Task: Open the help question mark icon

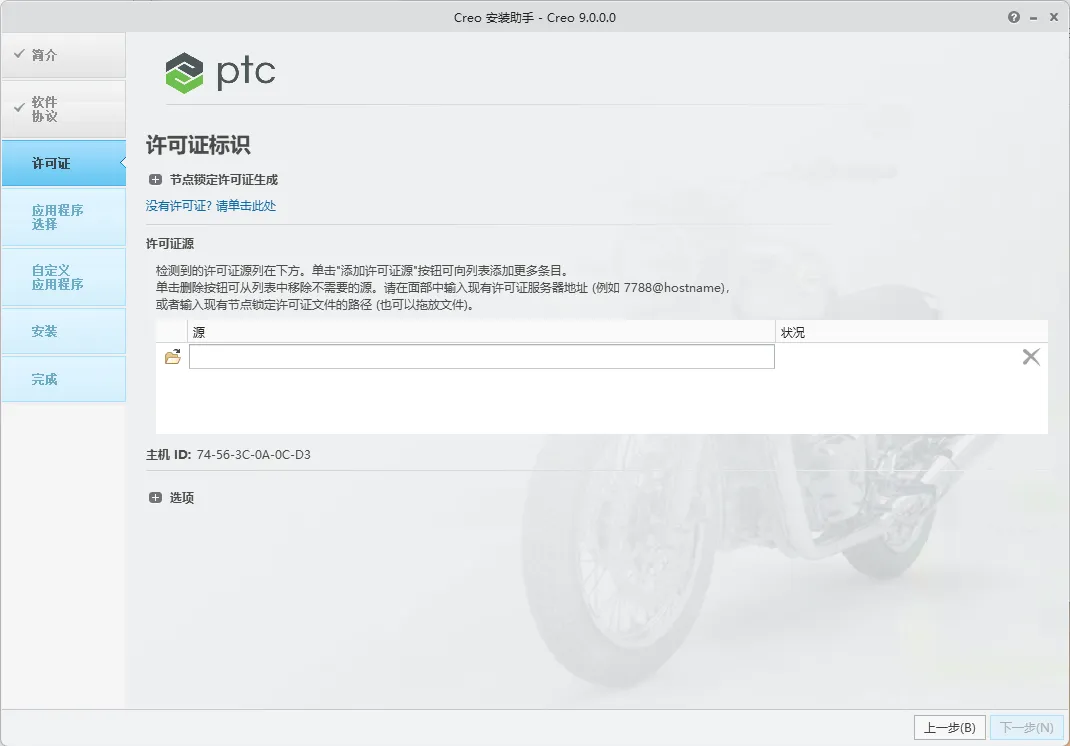Action: [x=1013, y=17]
